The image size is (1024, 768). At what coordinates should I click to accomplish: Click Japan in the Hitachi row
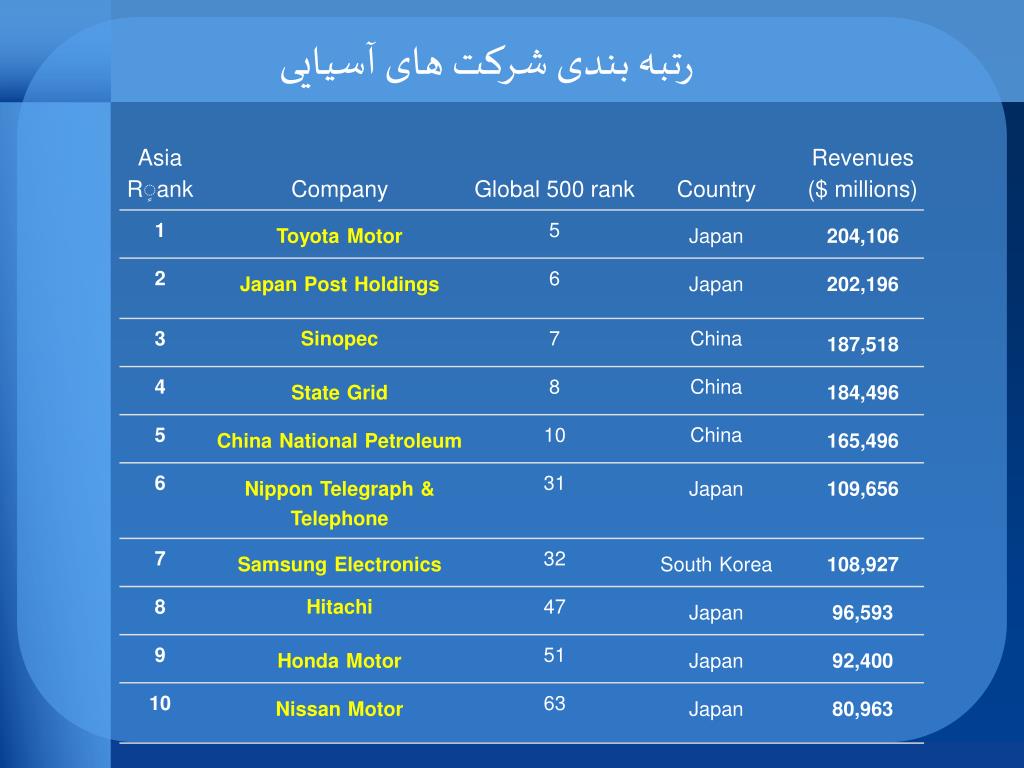click(716, 613)
